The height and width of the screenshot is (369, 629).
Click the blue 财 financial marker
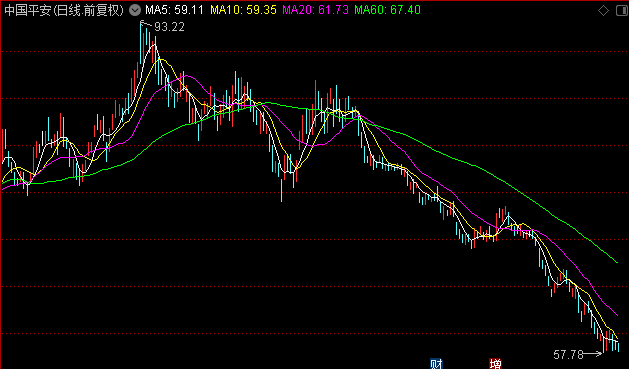pyautogui.click(x=436, y=364)
